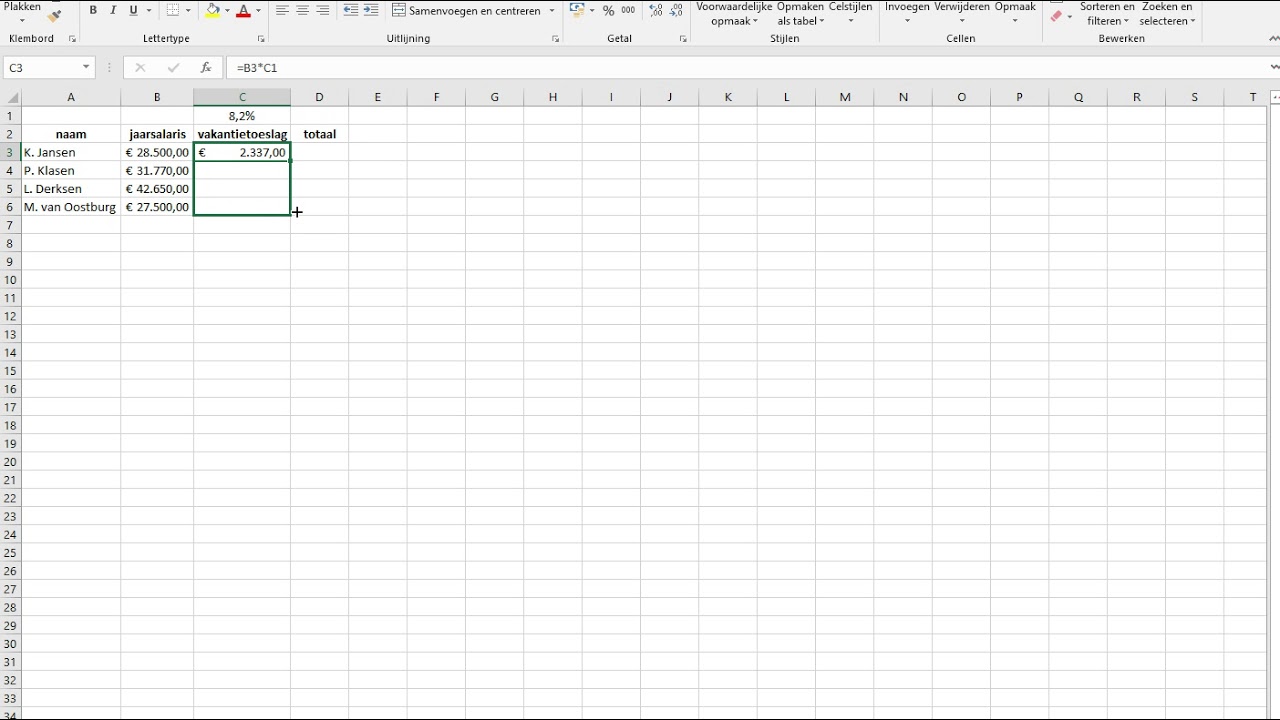1280x720 pixels.
Task: Open the Opmaak cells menu
Action: [x=1015, y=13]
